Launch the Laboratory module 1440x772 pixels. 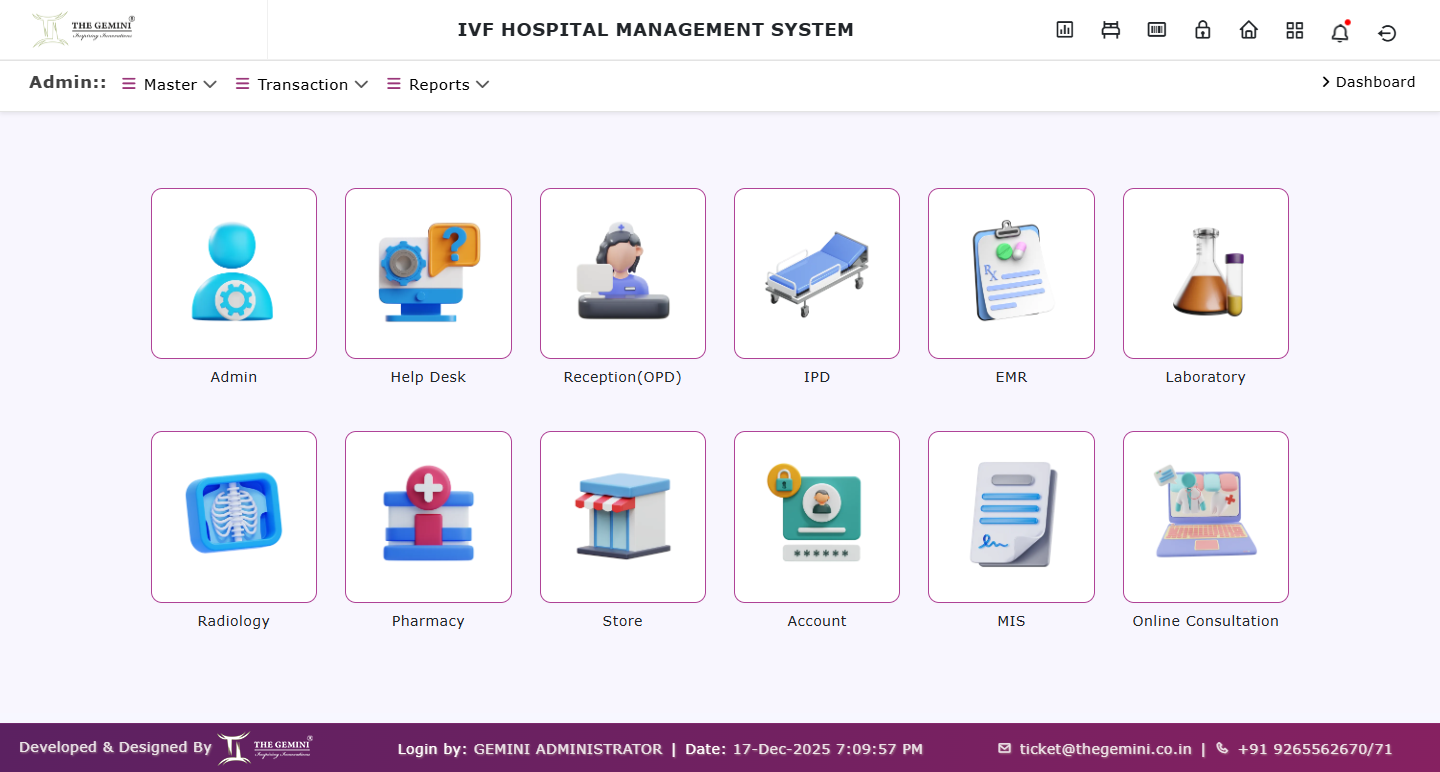click(1205, 273)
